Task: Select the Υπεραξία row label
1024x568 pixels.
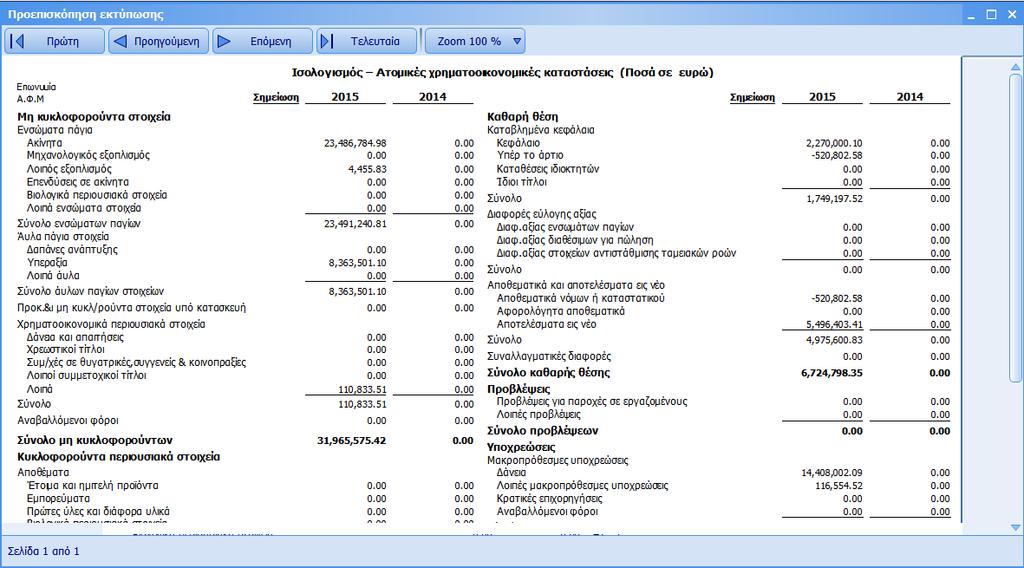Action: (47, 262)
